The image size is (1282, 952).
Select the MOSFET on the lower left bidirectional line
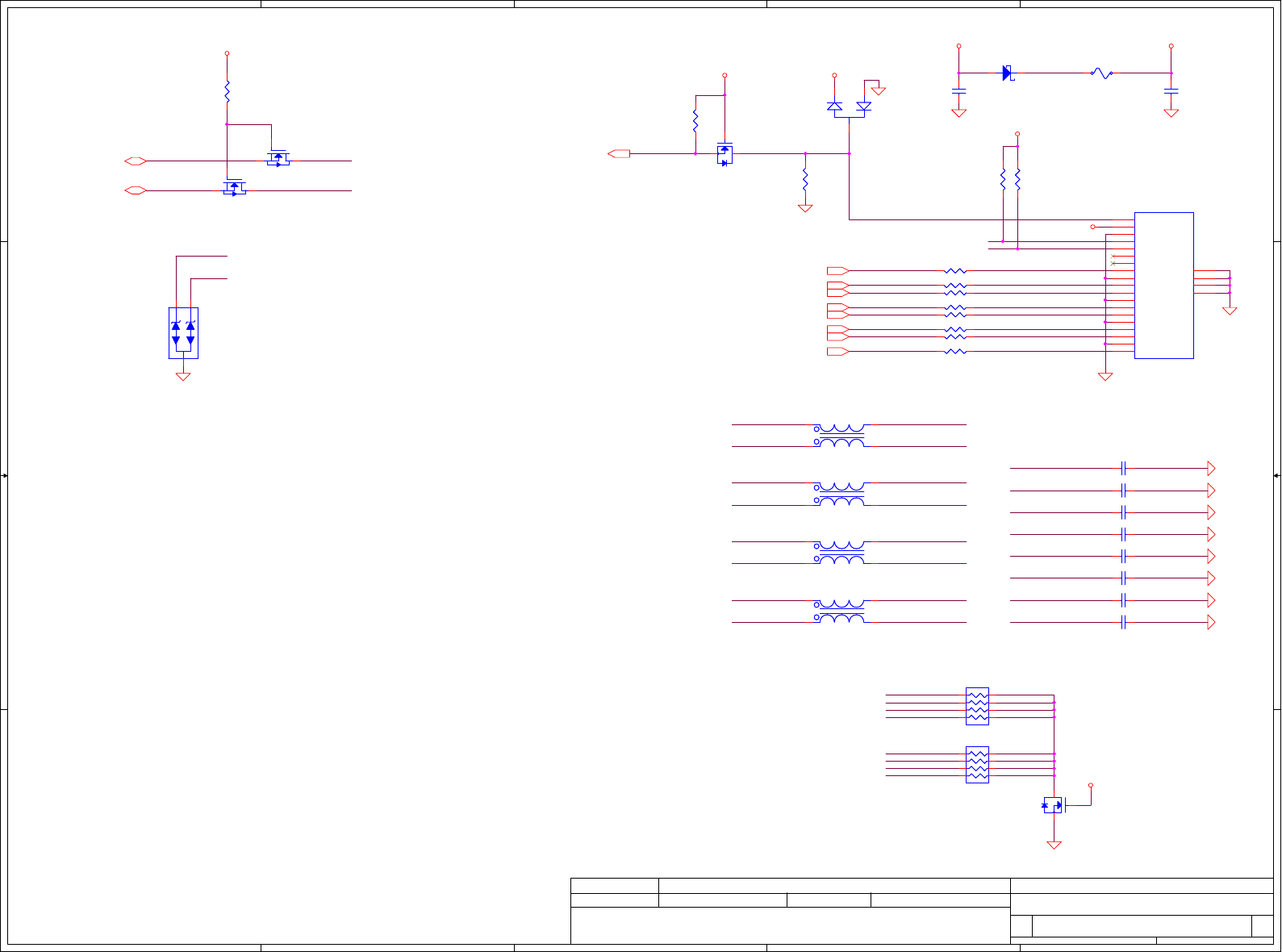coord(235,187)
